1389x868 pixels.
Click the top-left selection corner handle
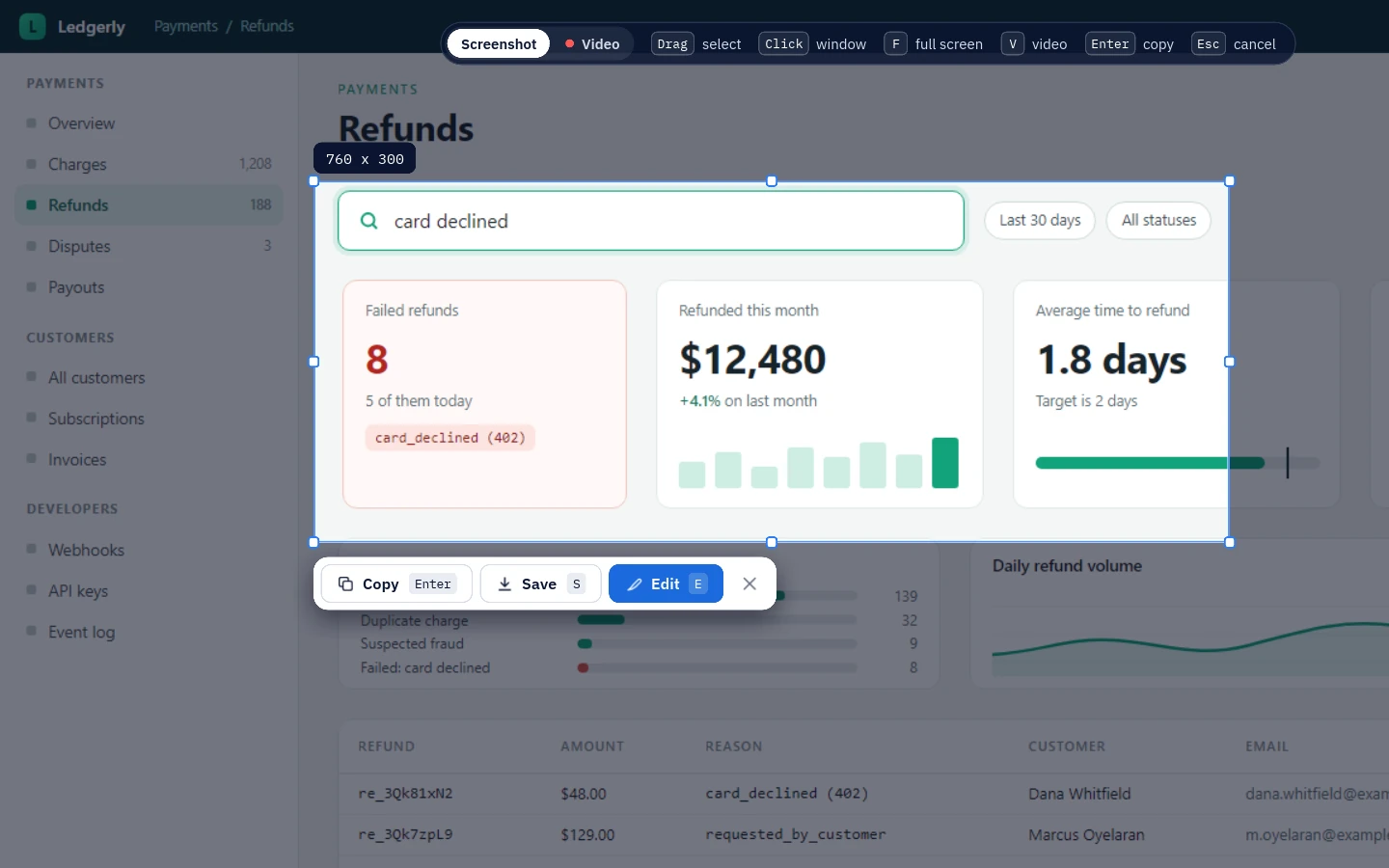click(x=313, y=181)
